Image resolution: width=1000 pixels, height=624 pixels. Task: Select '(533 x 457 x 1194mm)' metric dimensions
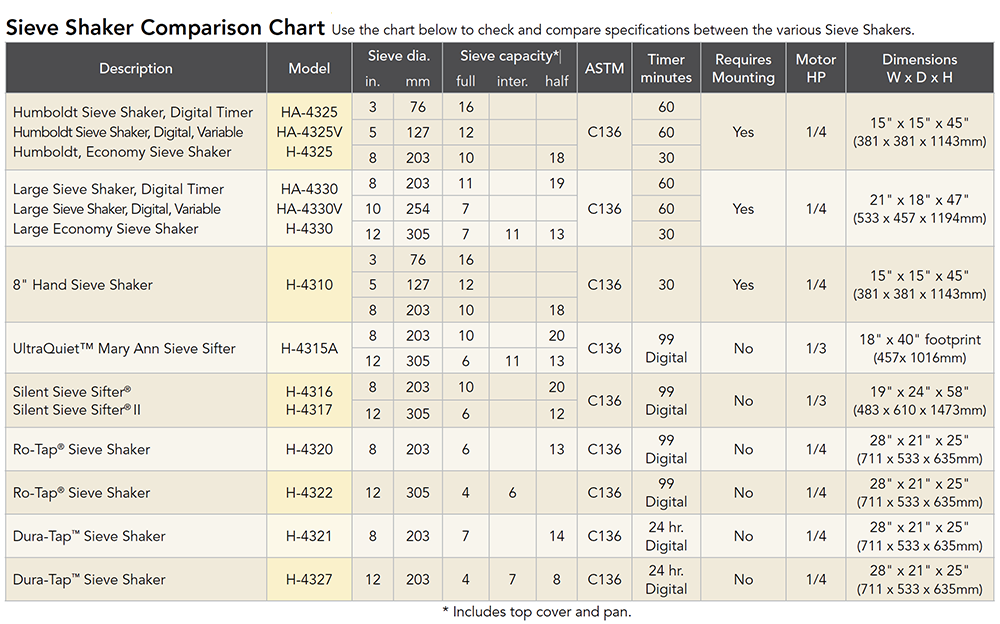tap(920, 218)
